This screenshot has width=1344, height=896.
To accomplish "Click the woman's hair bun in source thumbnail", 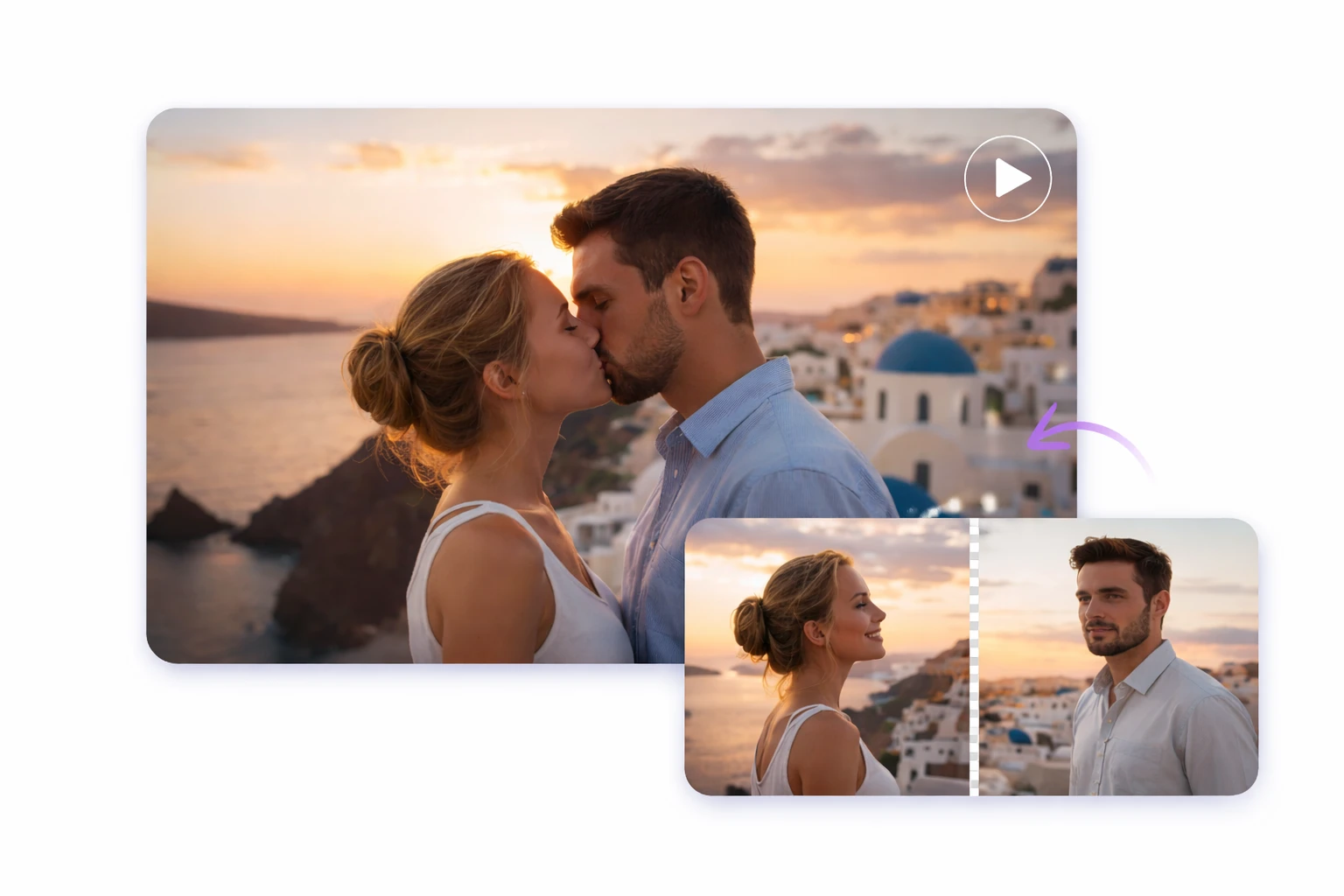I will pos(751,626).
